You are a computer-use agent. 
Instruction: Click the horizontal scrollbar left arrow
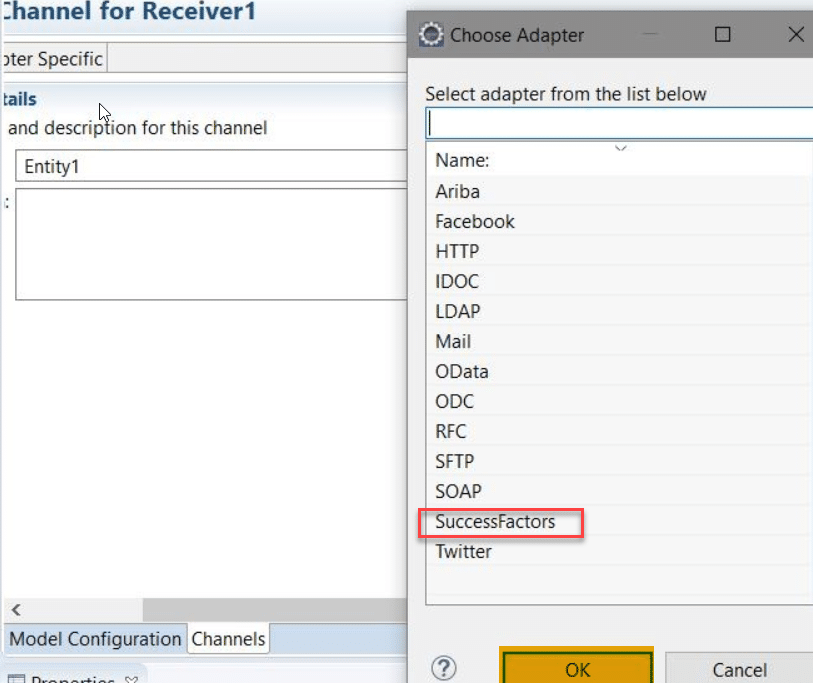tap(16, 609)
